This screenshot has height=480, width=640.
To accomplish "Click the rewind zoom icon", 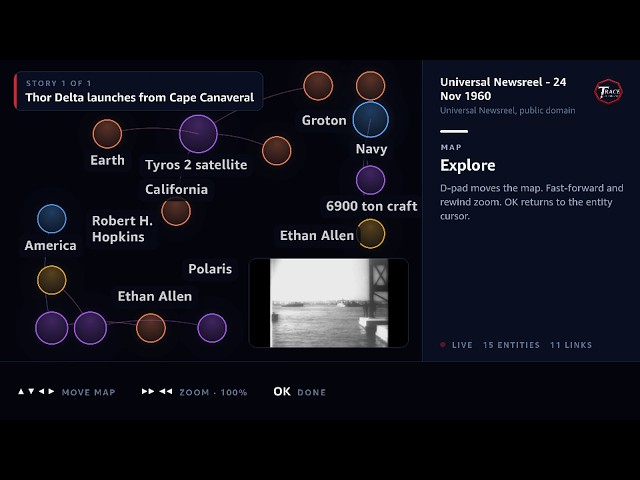I will (166, 391).
